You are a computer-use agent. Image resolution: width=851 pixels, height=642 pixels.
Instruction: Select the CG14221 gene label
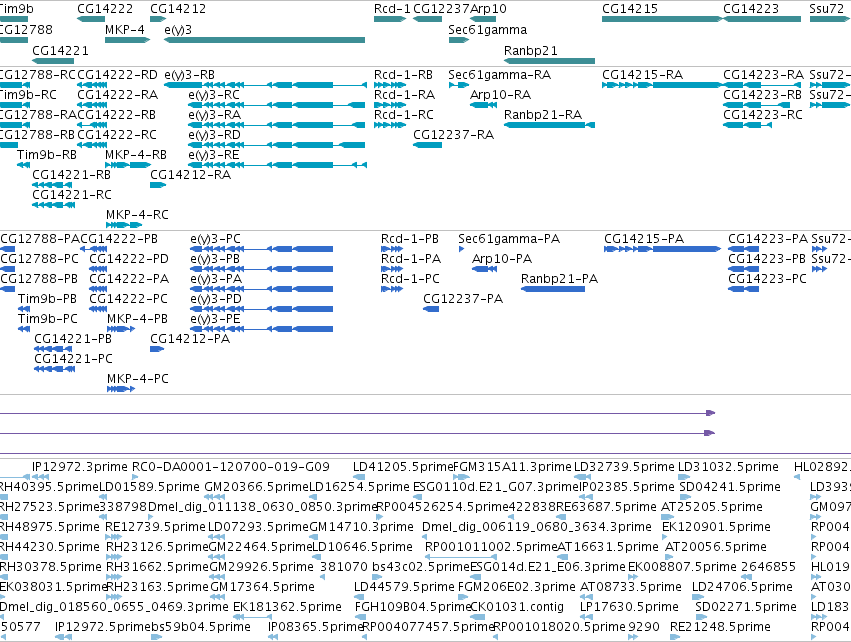(60, 50)
